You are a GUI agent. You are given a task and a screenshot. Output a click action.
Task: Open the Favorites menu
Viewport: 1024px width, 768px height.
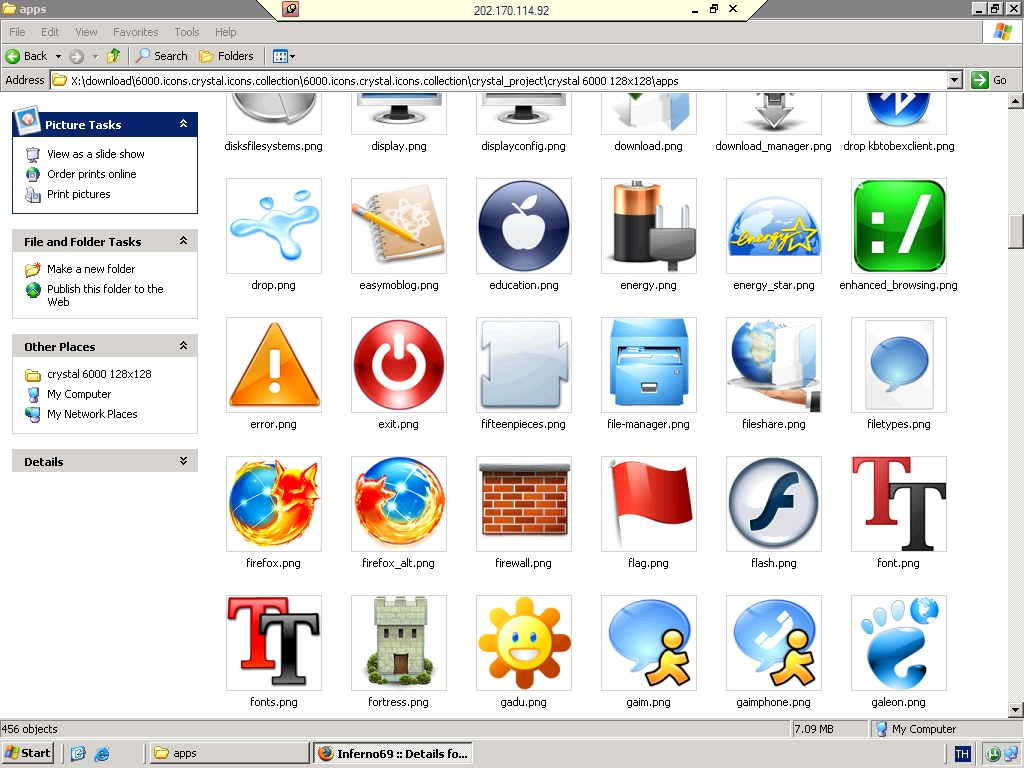tap(135, 32)
